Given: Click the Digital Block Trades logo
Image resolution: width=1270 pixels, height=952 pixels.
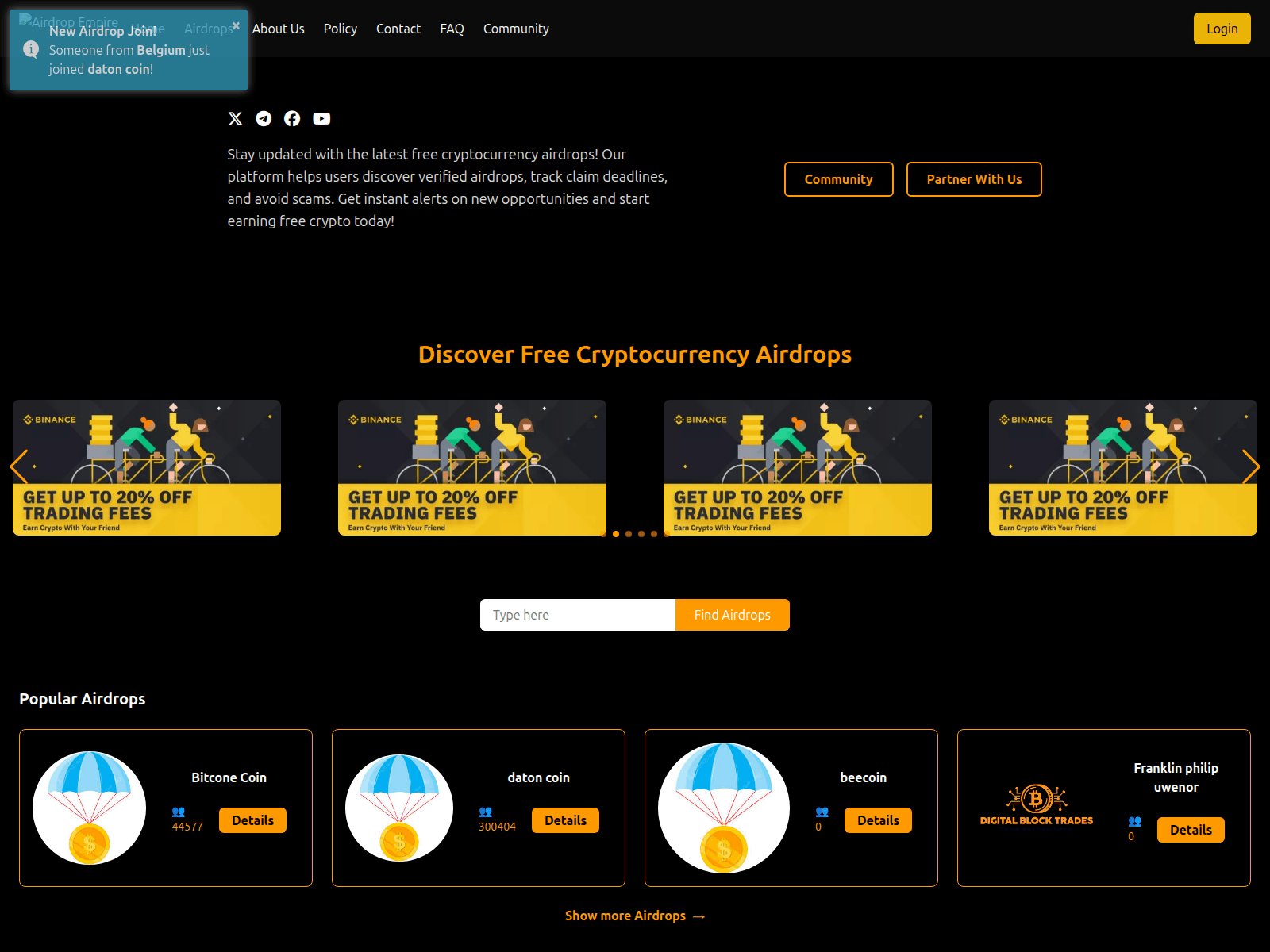Looking at the screenshot, I should 1037,805.
